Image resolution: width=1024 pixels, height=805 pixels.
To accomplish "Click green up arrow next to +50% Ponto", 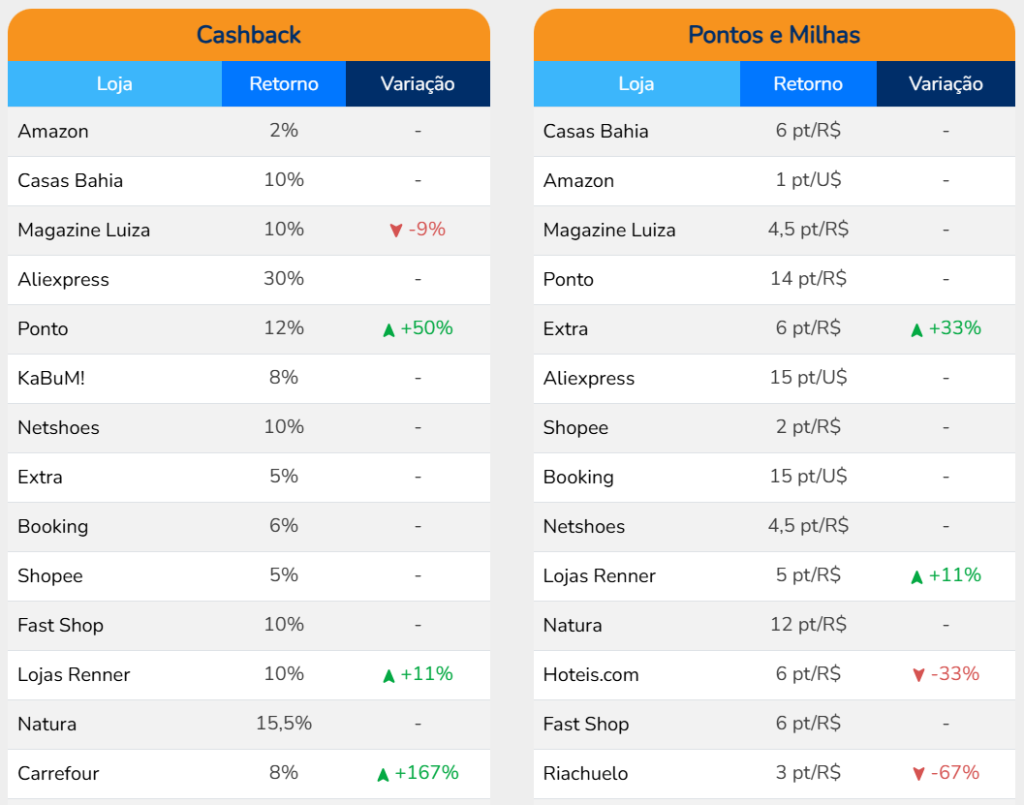I will 389,330.
